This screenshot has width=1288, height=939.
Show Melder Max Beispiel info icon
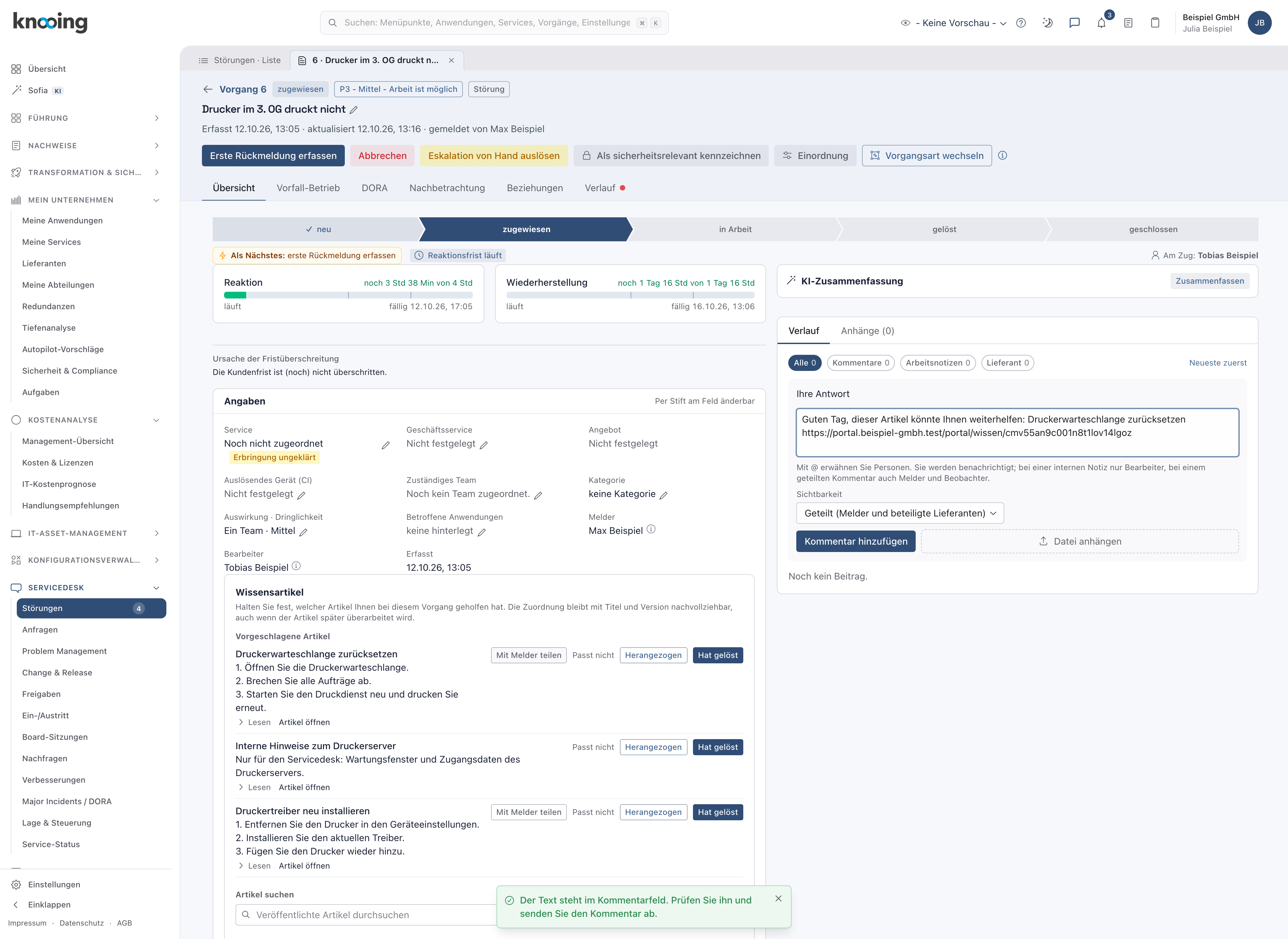(651, 529)
